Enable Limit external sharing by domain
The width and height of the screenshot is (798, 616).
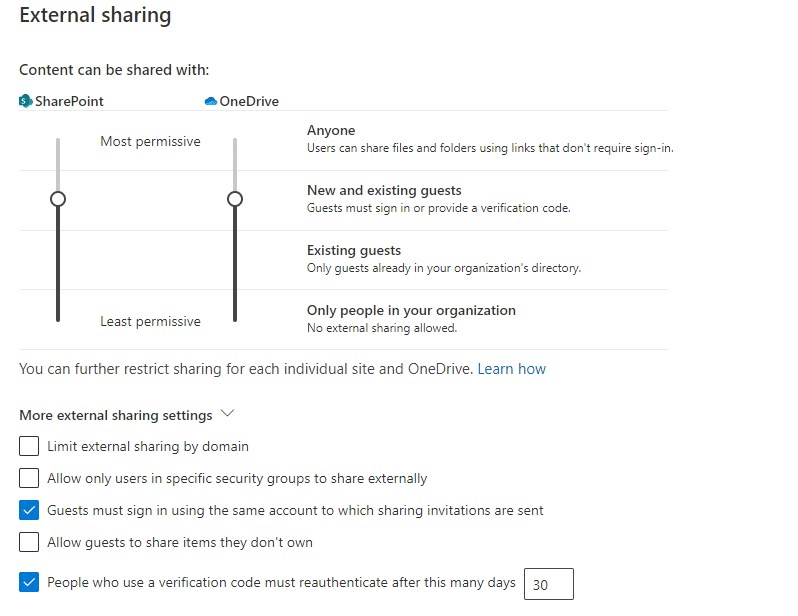point(29,446)
